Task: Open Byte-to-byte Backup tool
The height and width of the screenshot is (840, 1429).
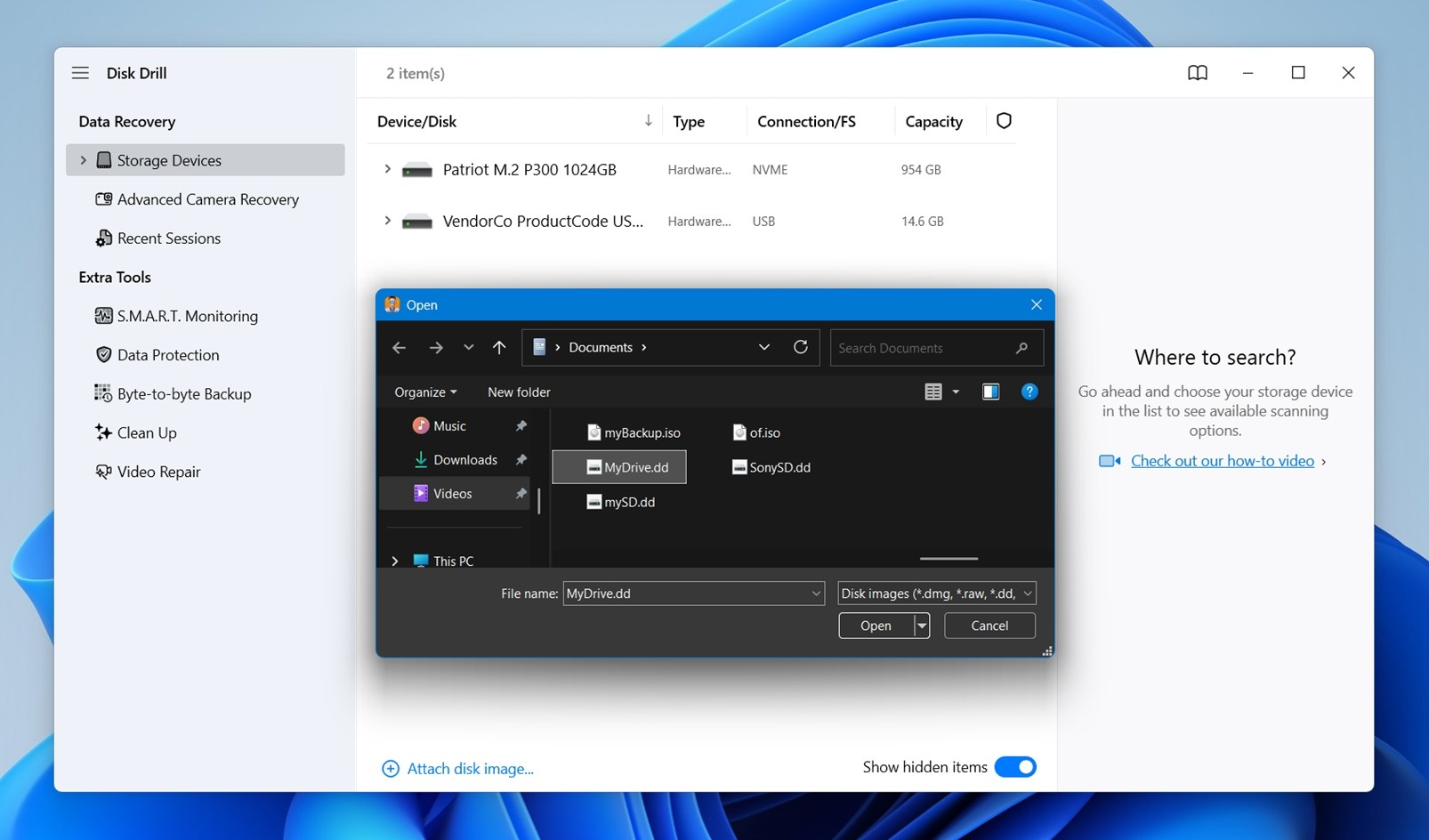Action: click(174, 394)
